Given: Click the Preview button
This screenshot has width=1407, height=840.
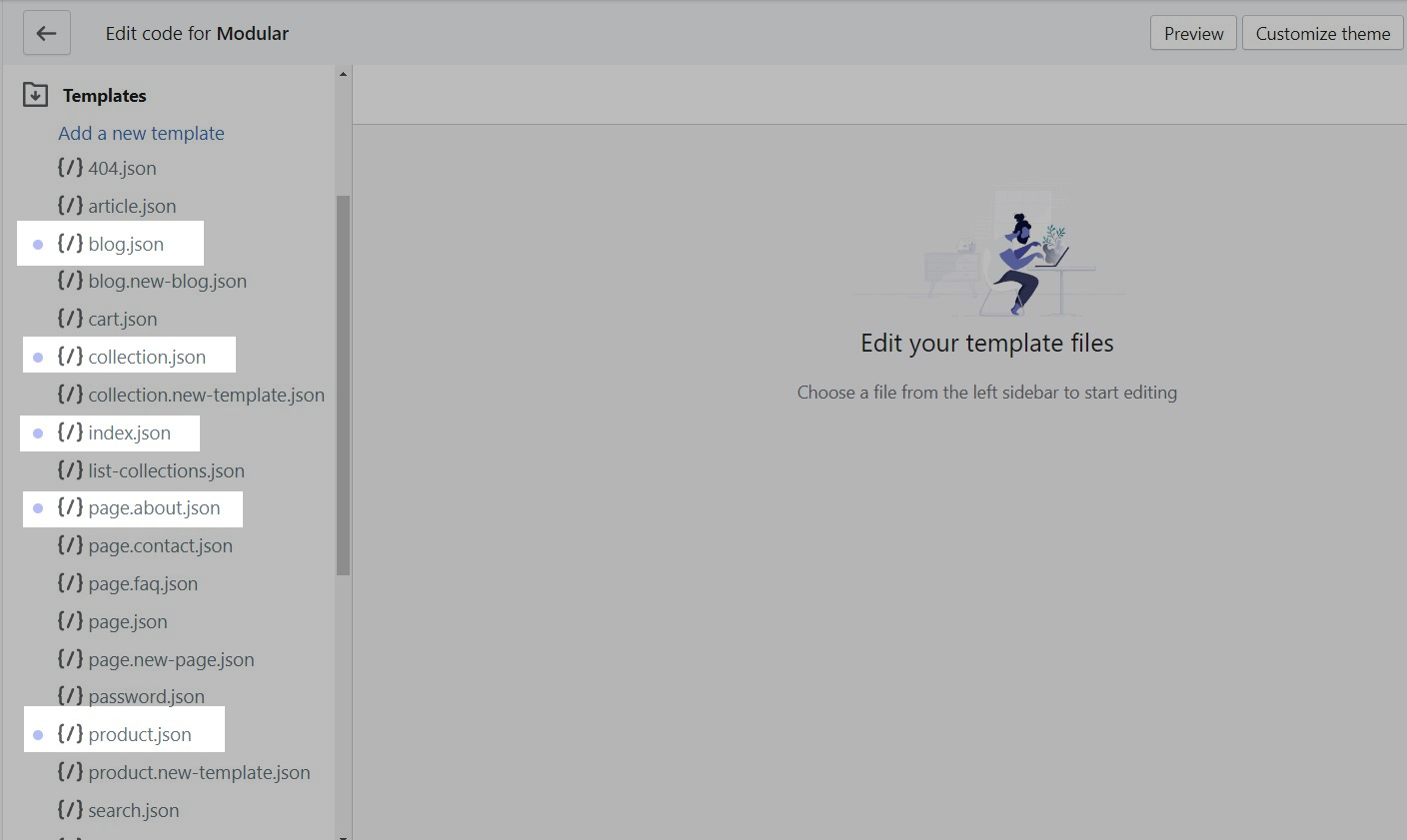Looking at the screenshot, I should (1193, 33).
